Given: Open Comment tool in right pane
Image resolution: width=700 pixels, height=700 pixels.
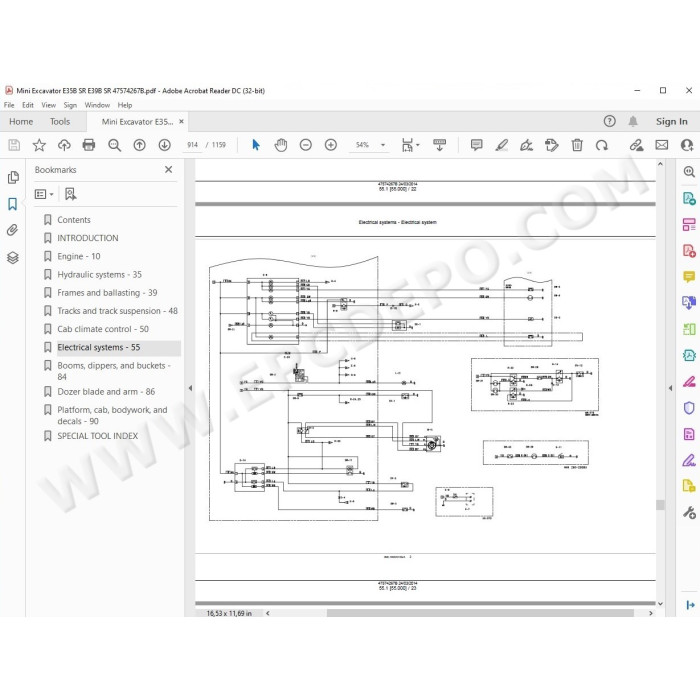Looking at the screenshot, I should 689,277.
